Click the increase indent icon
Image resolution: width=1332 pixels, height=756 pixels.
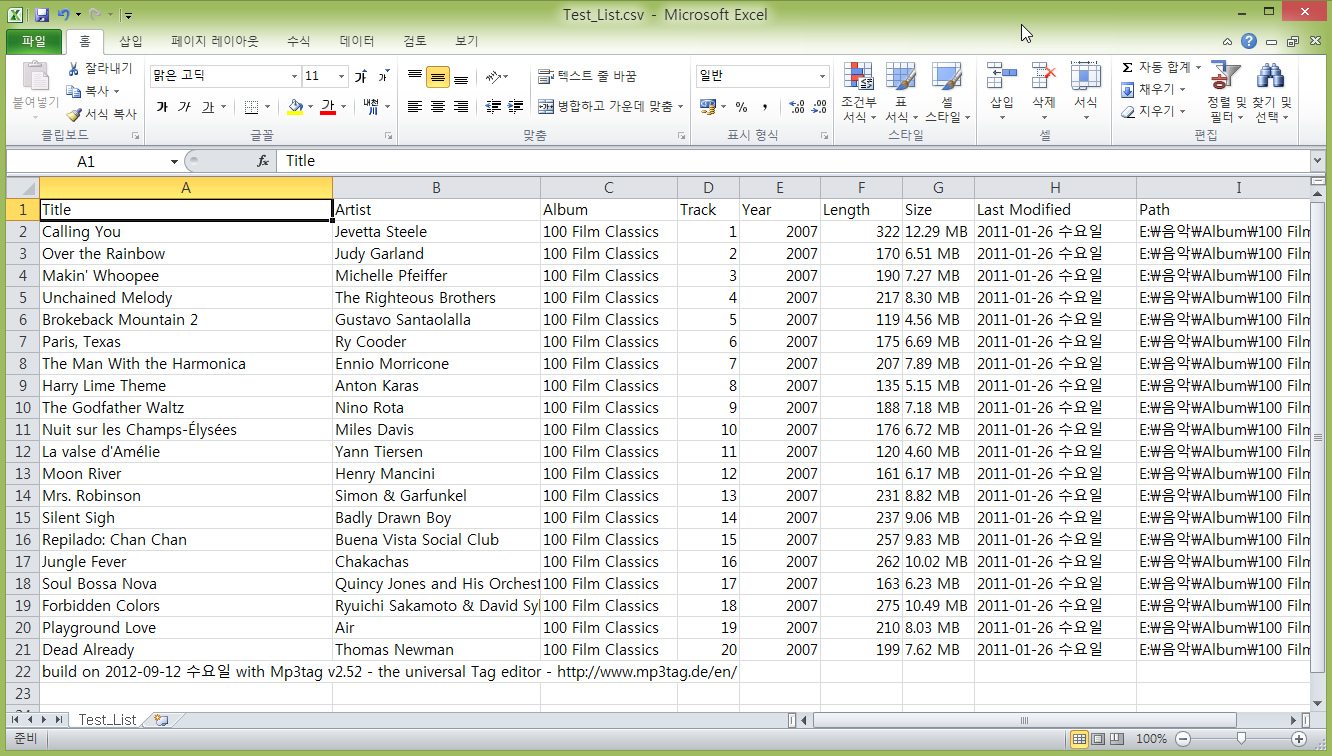point(516,106)
